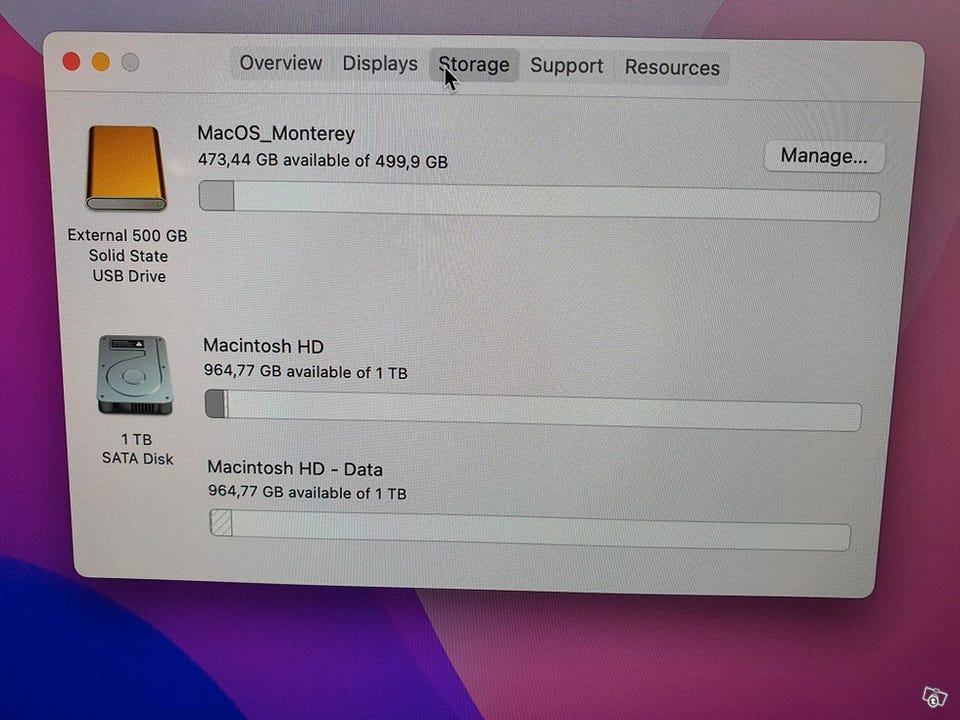Image resolution: width=960 pixels, height=720 pixels.
Task: Open the Displays tab
Action: tap(380, 64)
